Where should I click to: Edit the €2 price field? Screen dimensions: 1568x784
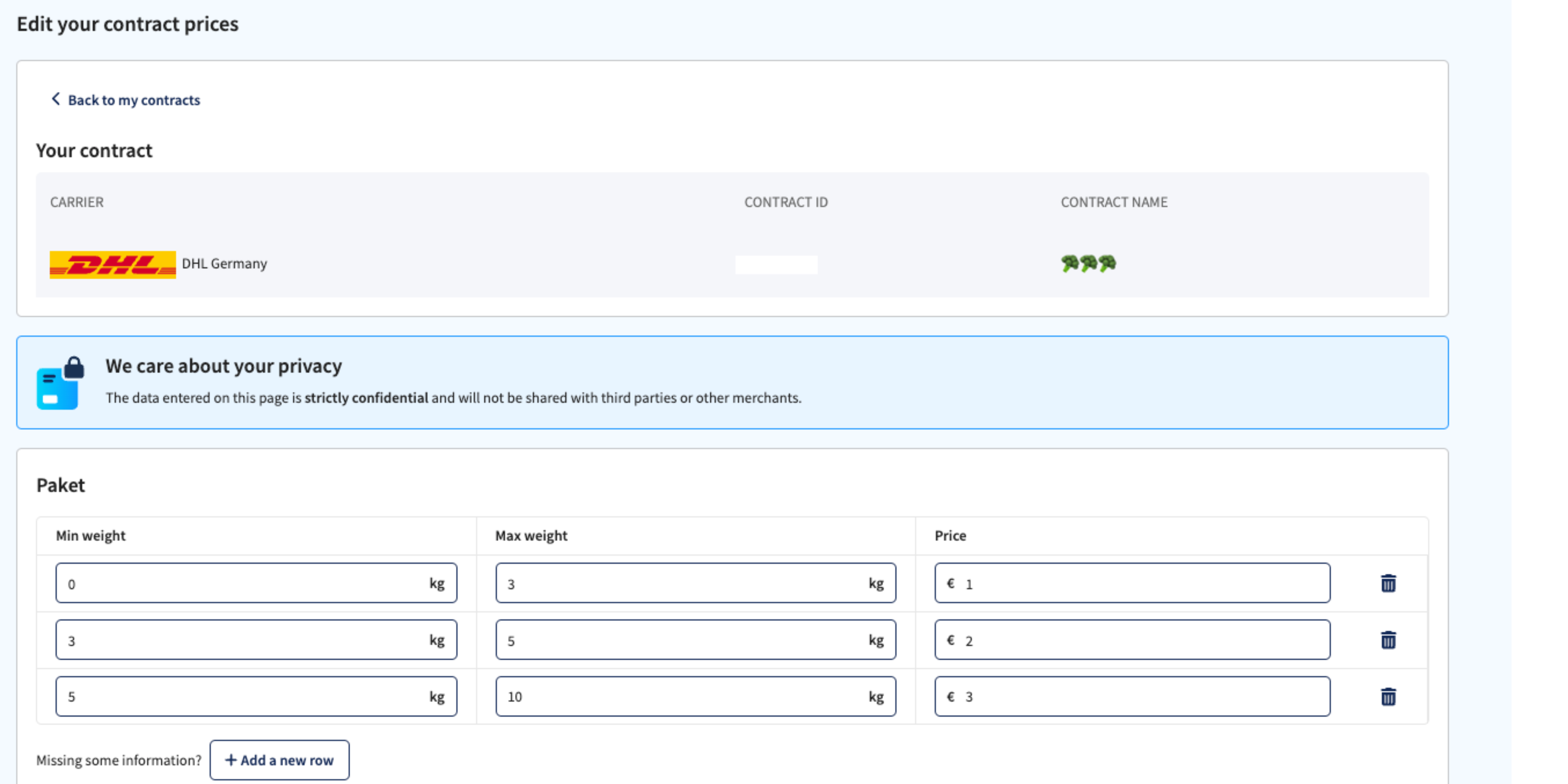click(1132, 640)
